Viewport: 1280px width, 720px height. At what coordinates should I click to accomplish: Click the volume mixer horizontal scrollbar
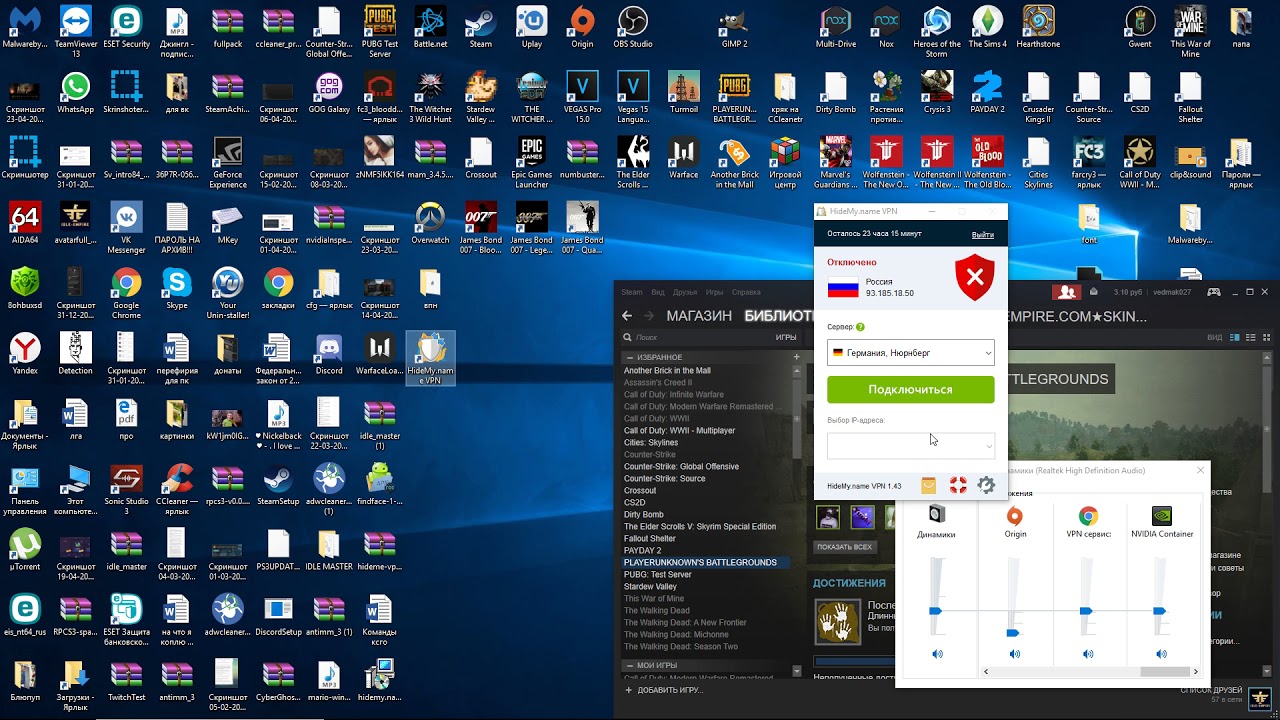point(1092,672)
